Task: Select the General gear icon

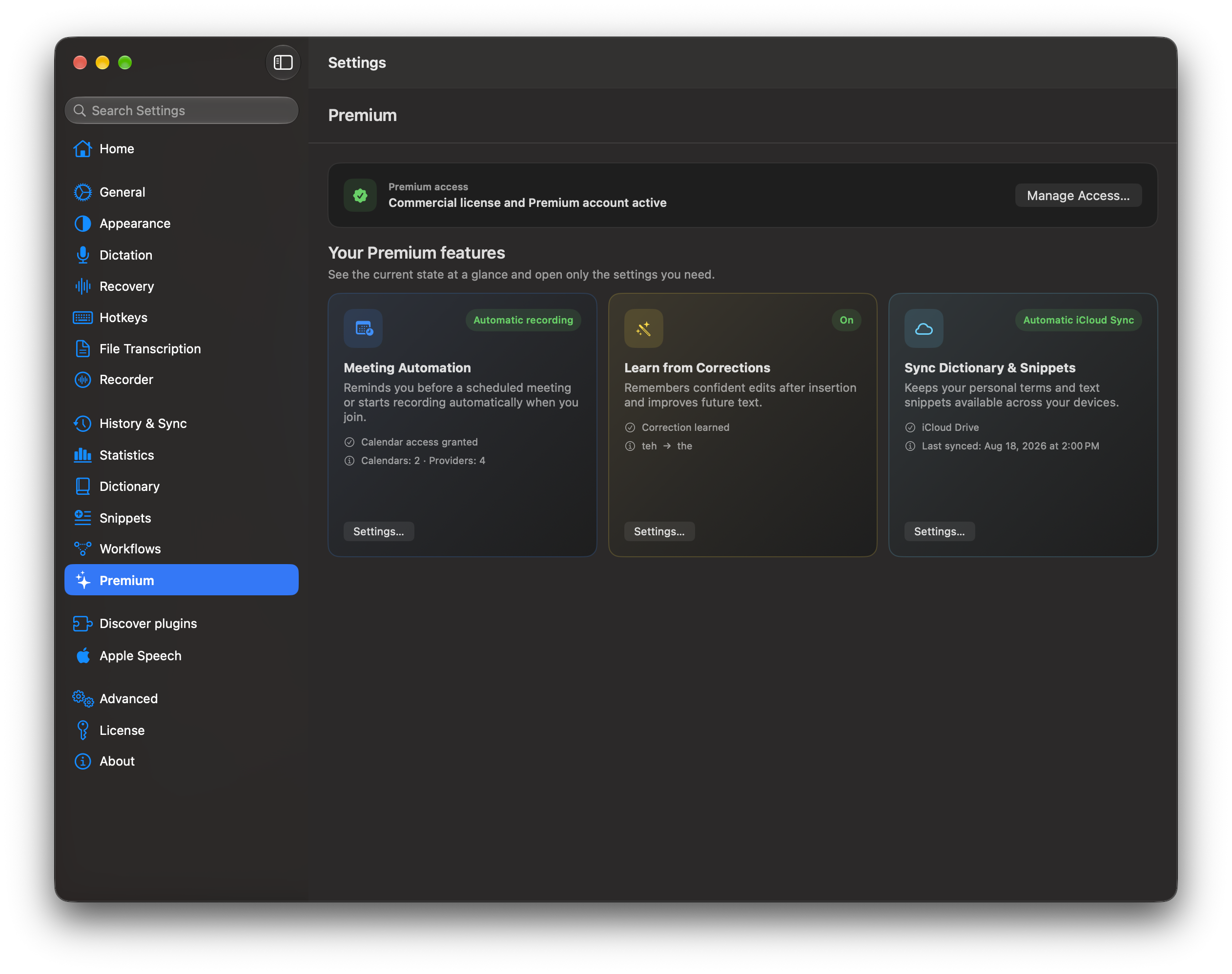Action: click(x=82, y=192)
